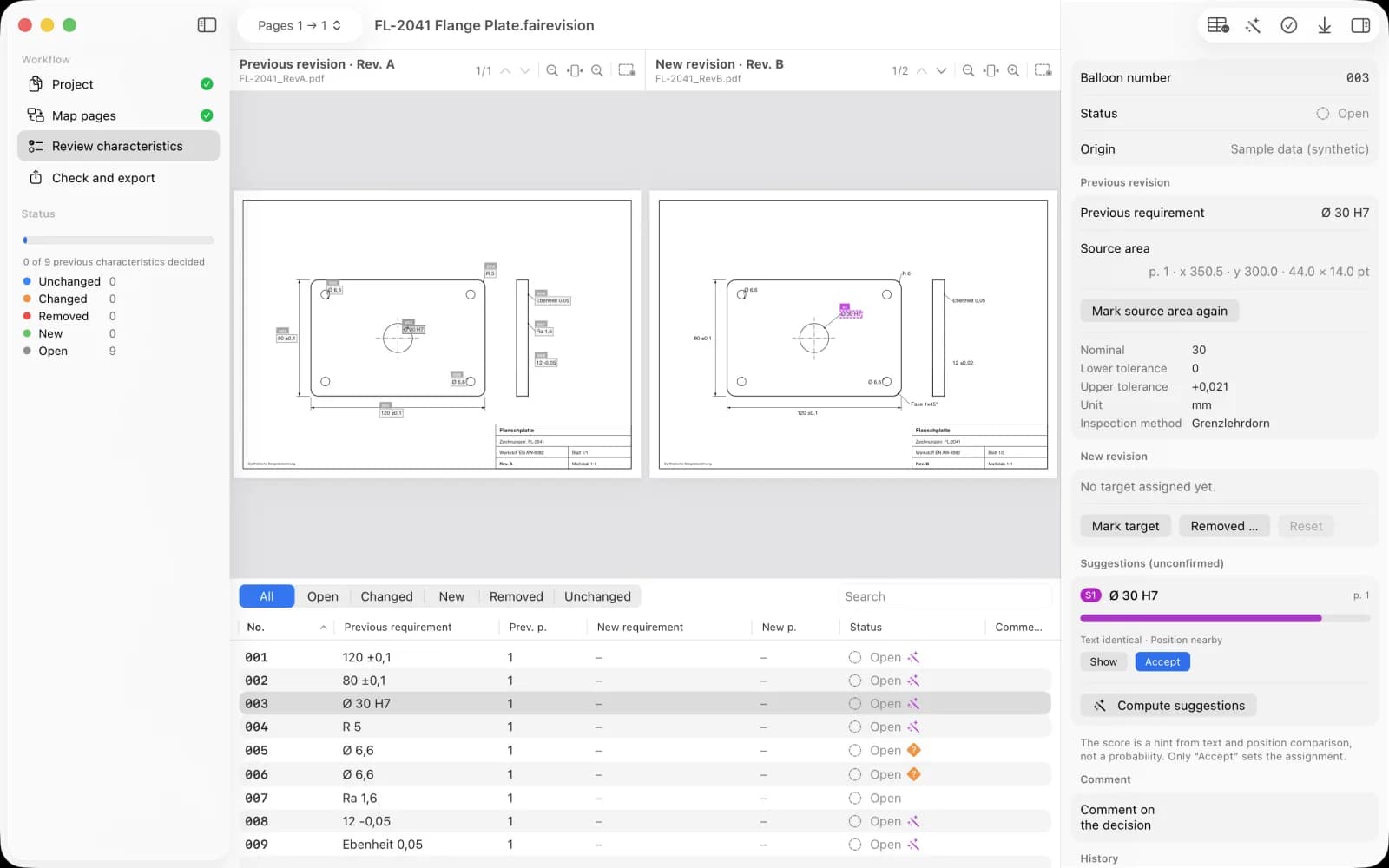Screen dimensions: 1389x868
Task: Click the area selection icon in the New revision header
Action: pyautogui.click(x=1043, y=70)
